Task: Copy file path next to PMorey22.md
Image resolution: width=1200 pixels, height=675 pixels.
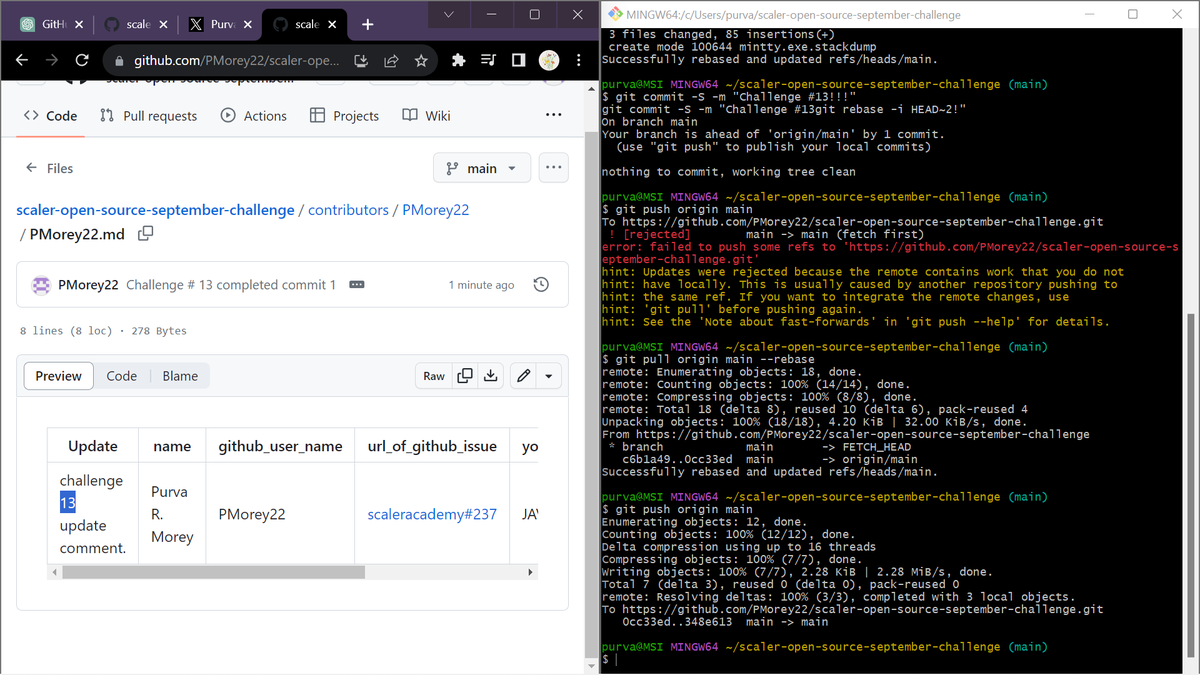Action: pos(146,234)
